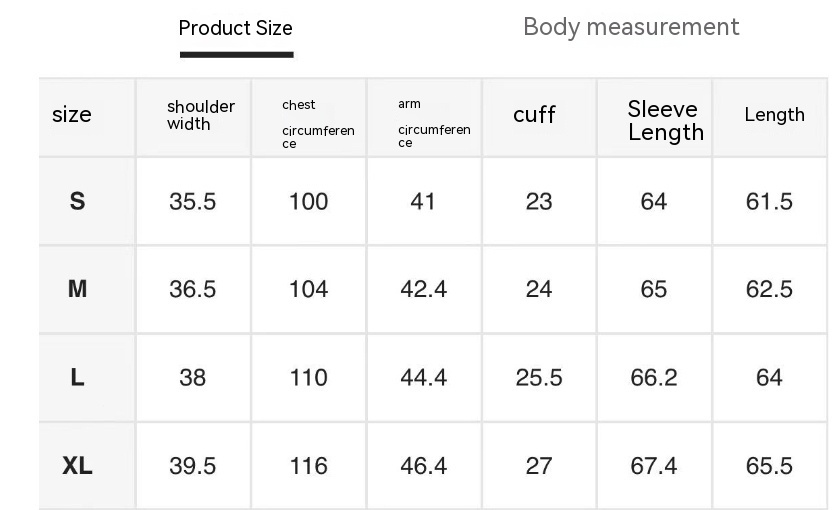Click the sleeve length 66.2 cell
This screenshot has width=835, height=510.
point(654,378)
